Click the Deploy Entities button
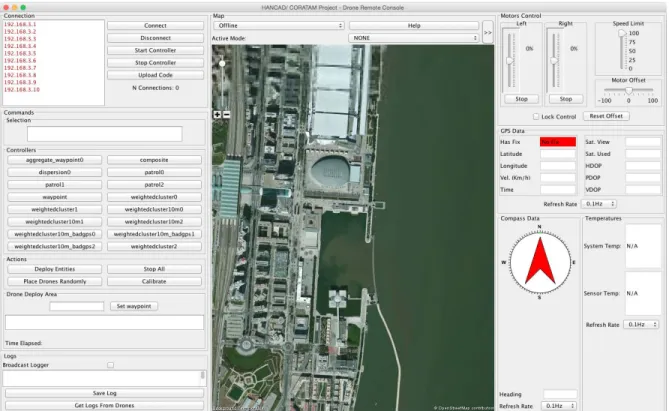669x411 pixels. 55,269
